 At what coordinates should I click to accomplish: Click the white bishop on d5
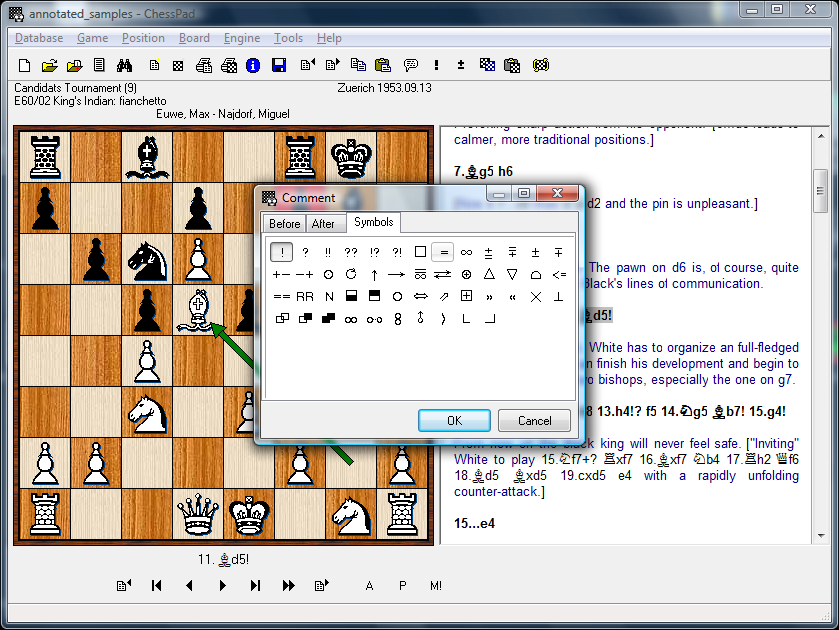tap(198, 310)
